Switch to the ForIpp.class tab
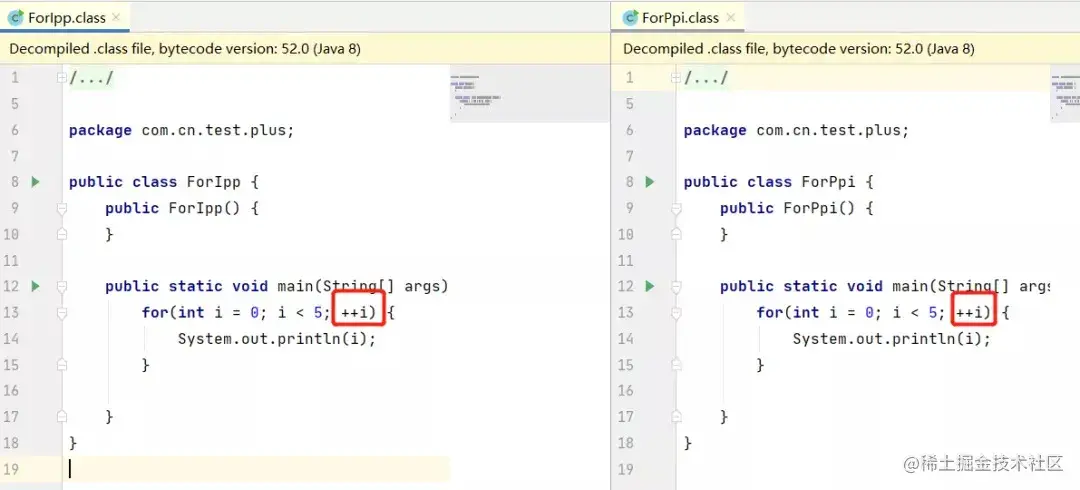 tap(65, 17)
